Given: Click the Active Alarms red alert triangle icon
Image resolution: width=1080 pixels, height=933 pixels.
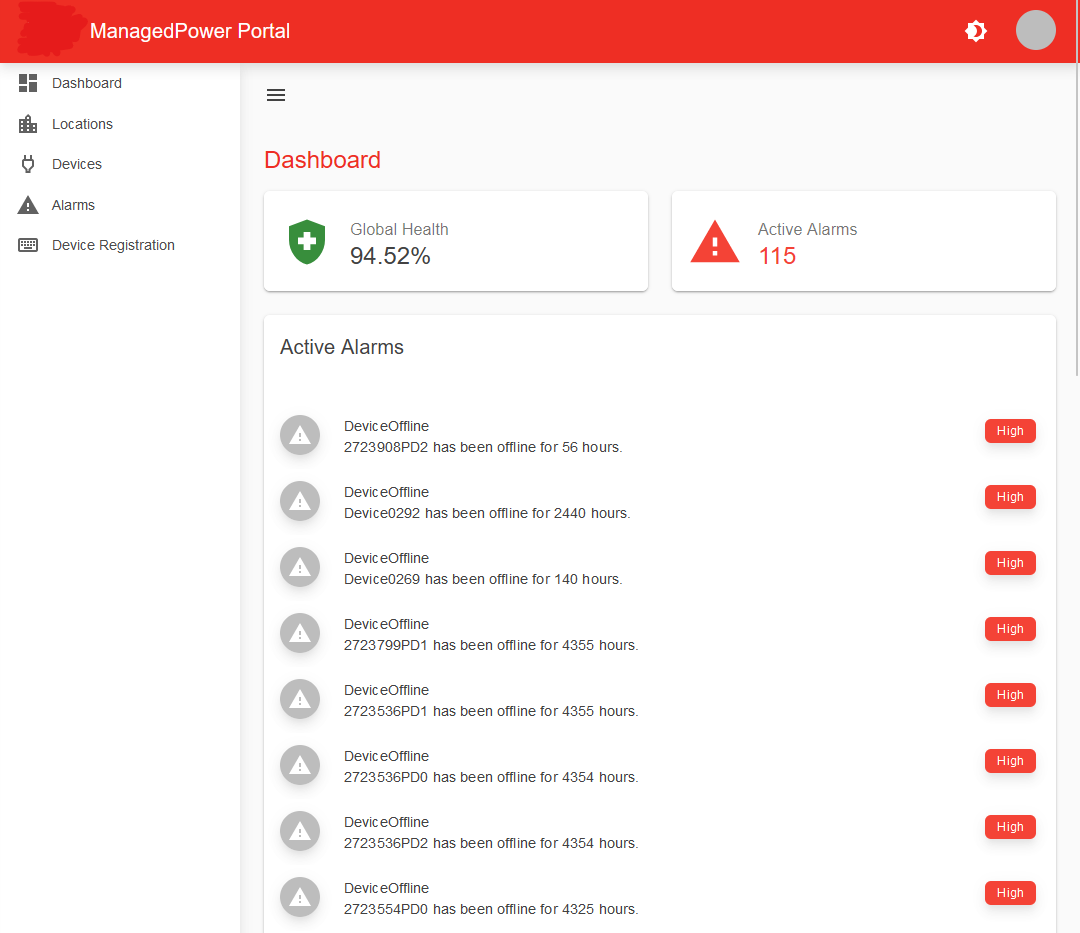Looking at the screenshot, I should pos(715,241).
